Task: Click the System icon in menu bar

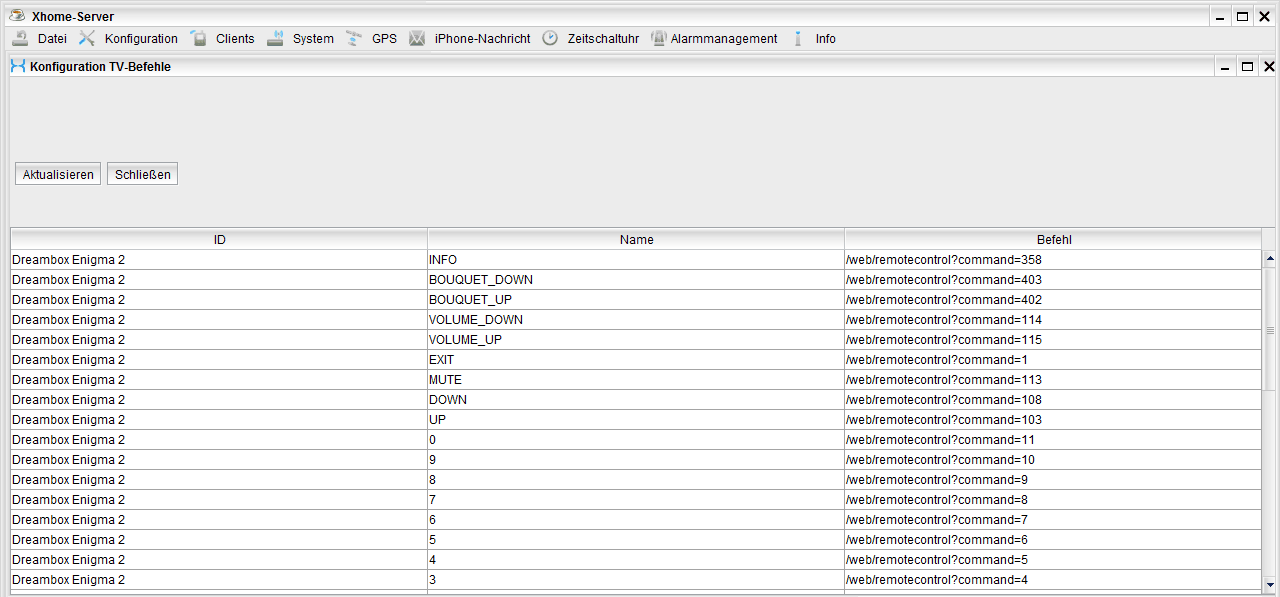Action: 275,39
